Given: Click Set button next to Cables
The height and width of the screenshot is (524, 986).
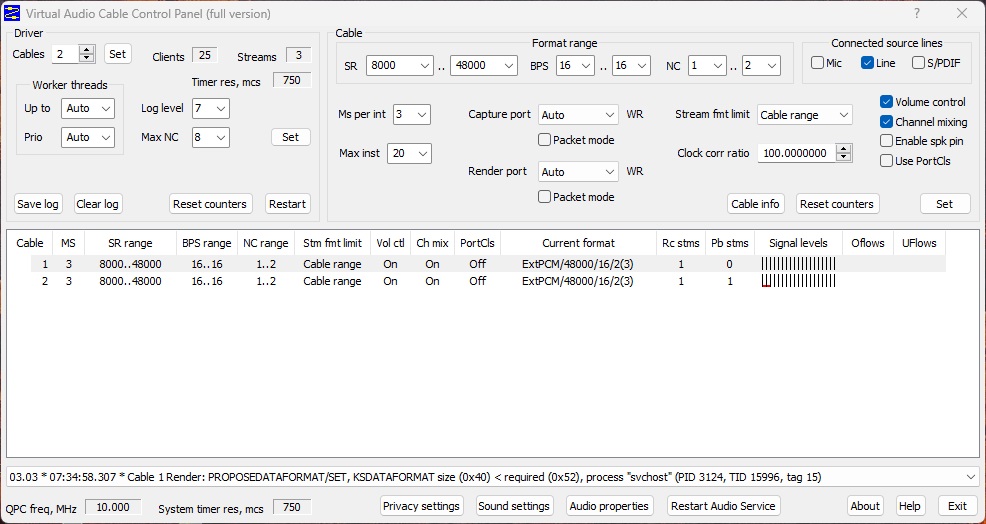Looking at the screenshot, I should click(x=118, y=54).
